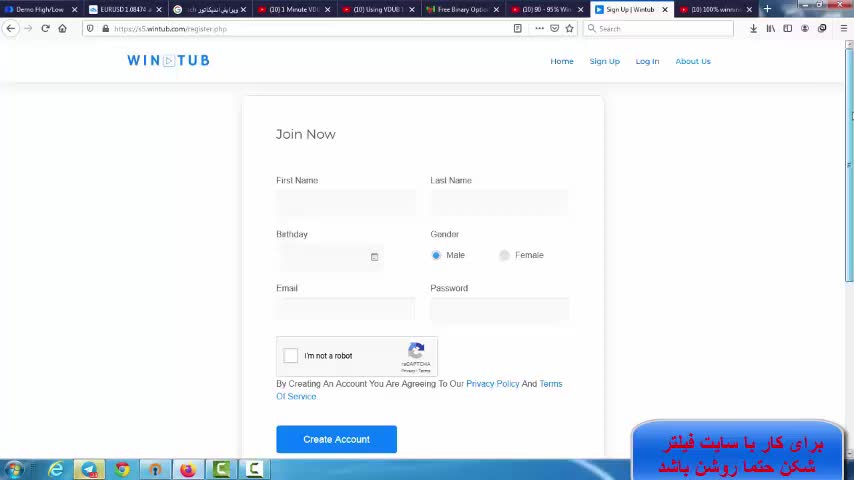Focus the Email input field

click(x=346, y=310)
